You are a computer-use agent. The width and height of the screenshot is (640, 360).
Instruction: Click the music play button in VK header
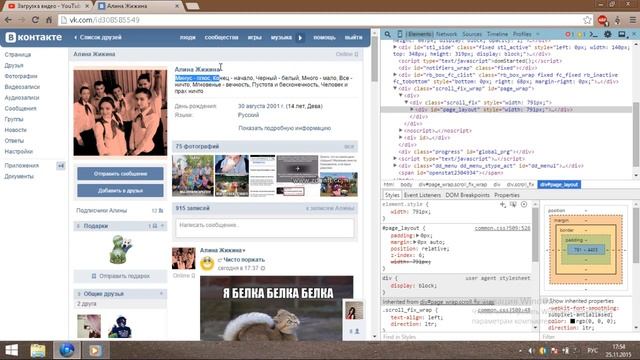coord(300,38)
